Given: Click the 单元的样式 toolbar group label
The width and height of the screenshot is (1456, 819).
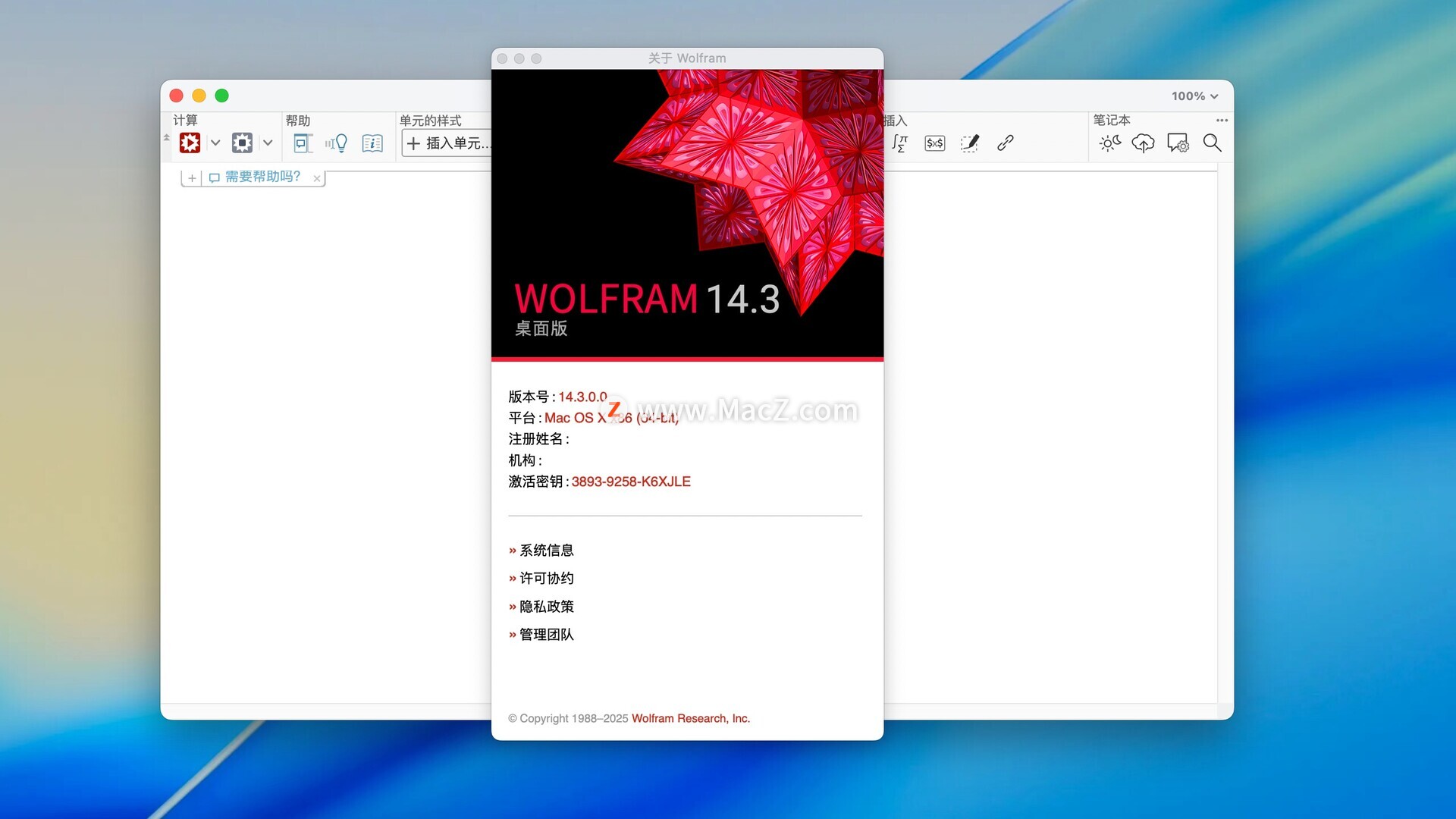Looking at the screenshot, I should pos(430,121).
